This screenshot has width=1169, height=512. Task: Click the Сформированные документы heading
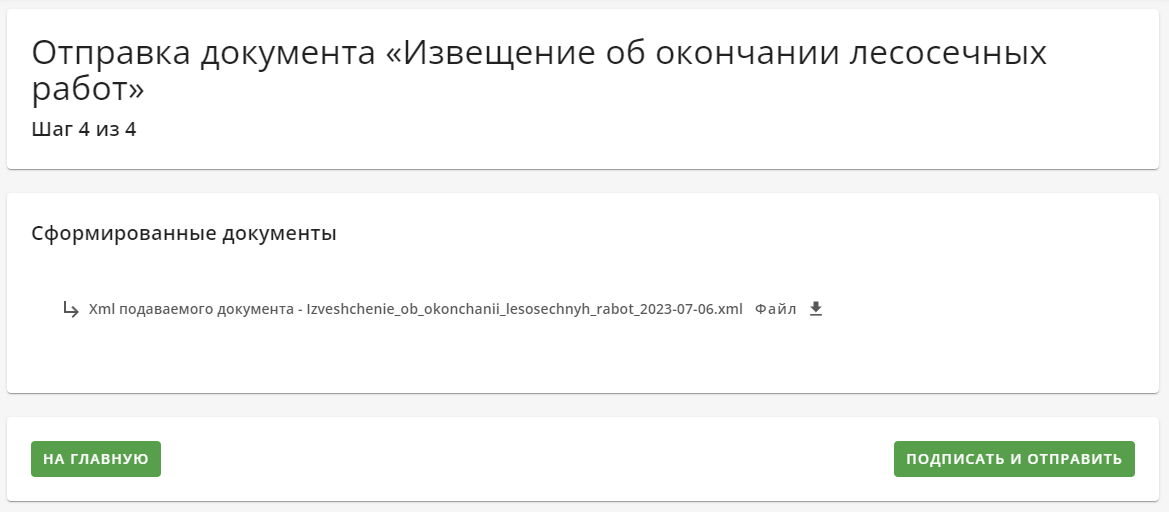pyautogui.click(x=184, y=233)
